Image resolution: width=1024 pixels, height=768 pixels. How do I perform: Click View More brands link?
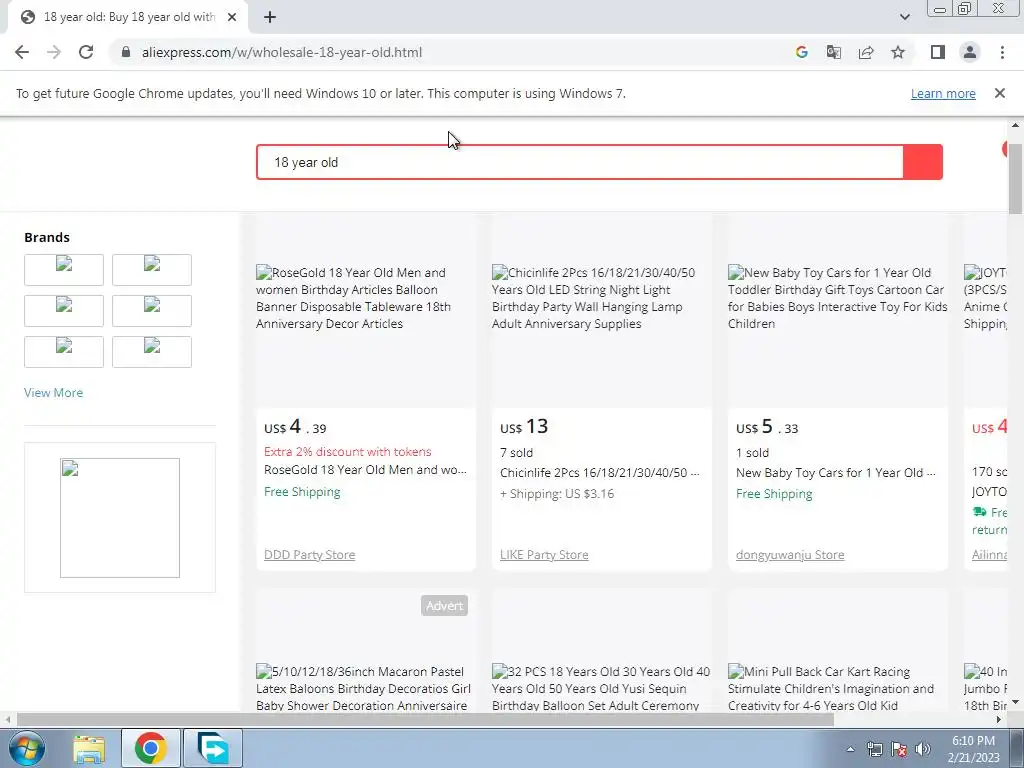[x=54, y=392]
